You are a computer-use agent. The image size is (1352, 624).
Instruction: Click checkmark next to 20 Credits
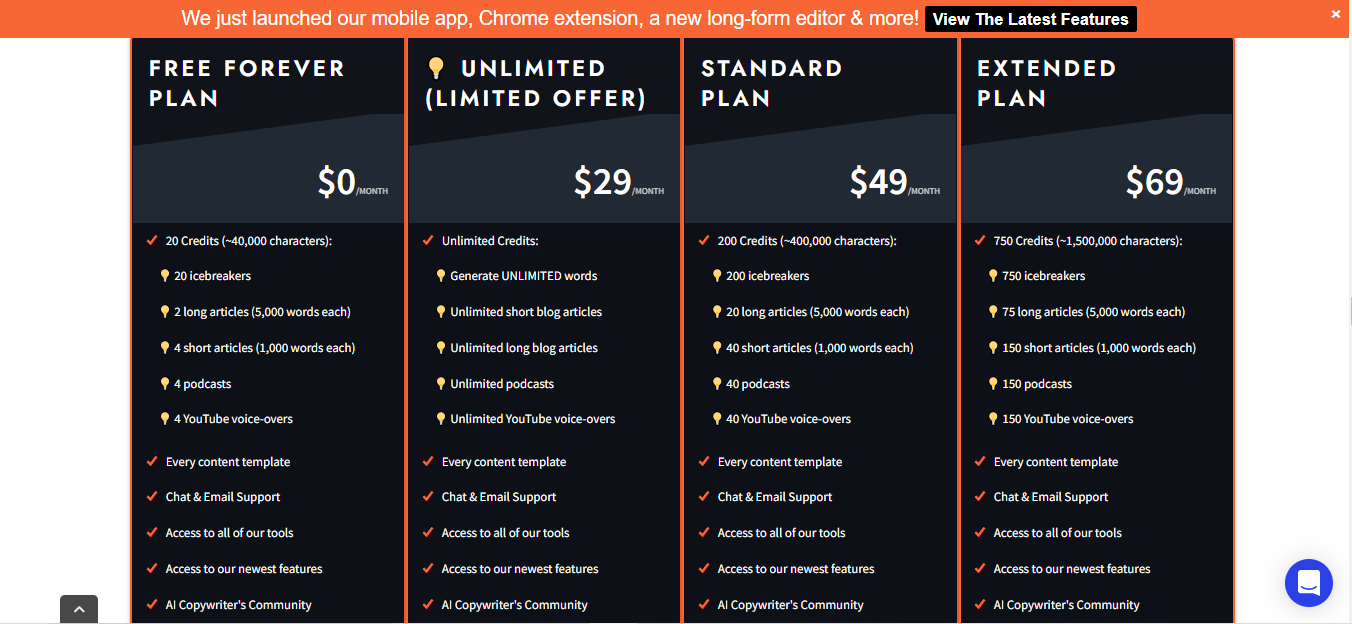[152, 241]
